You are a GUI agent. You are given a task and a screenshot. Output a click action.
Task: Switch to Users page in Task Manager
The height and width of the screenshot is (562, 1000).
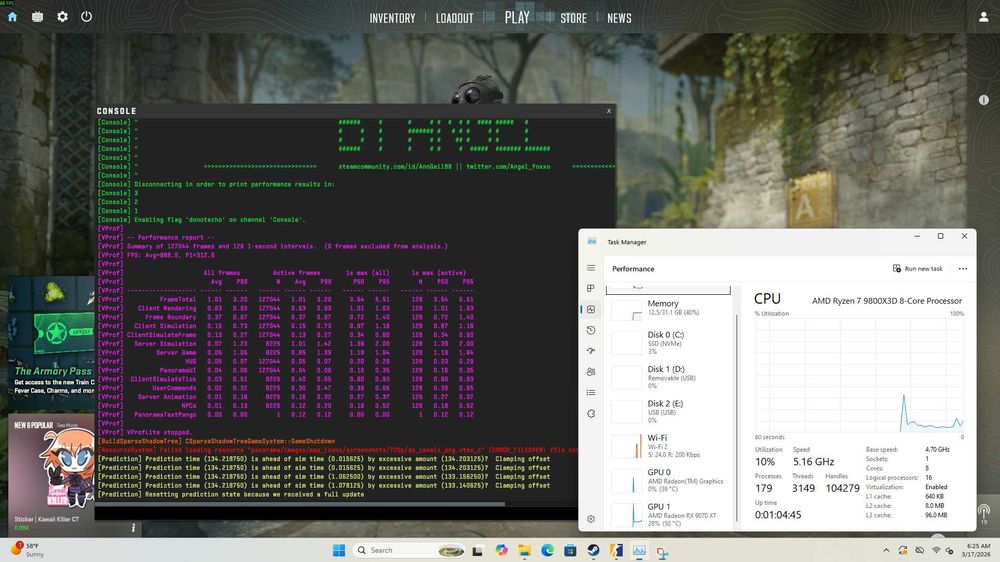click(x=591, y=371)
